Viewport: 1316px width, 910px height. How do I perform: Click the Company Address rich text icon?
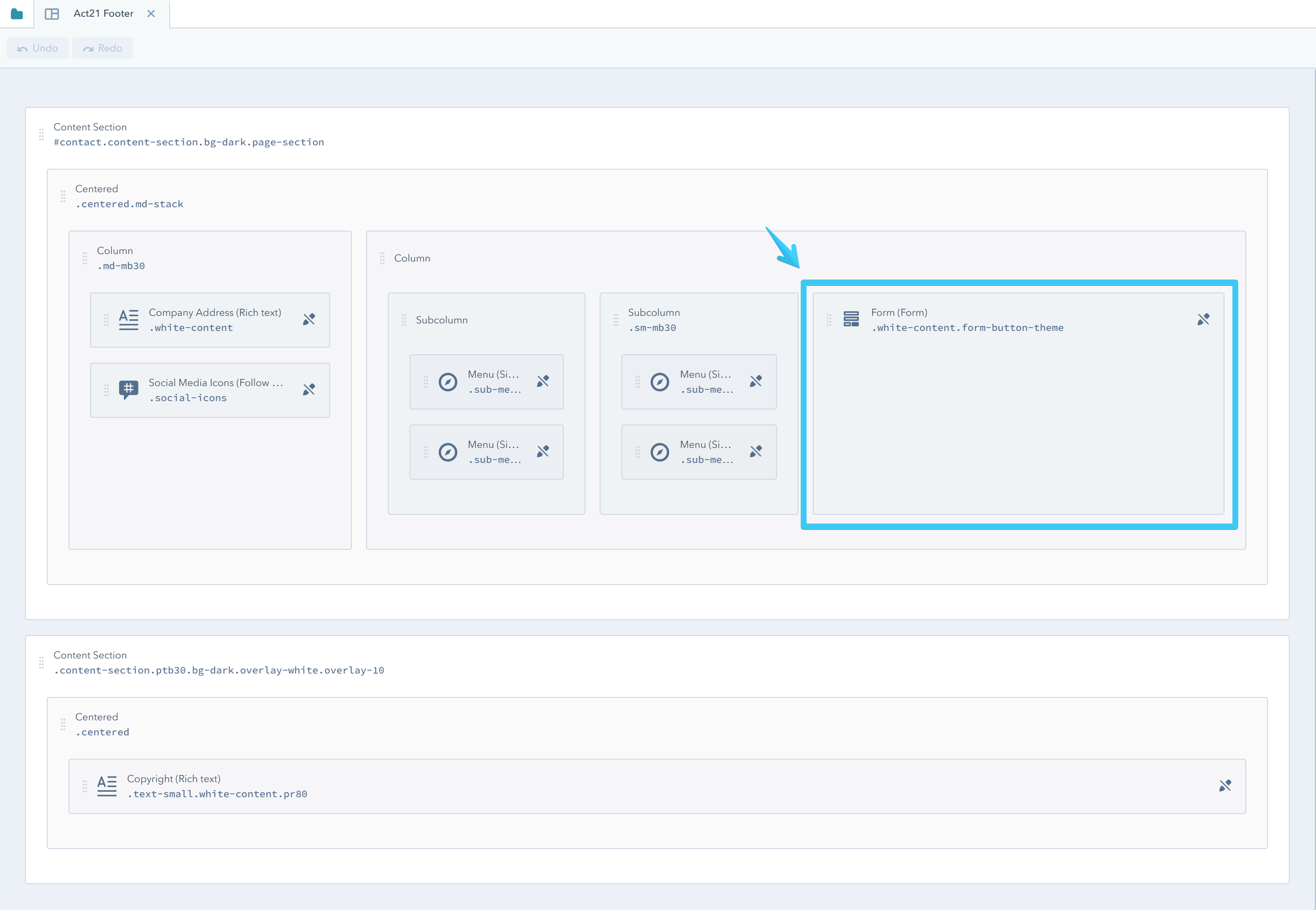tap(128, 319)
